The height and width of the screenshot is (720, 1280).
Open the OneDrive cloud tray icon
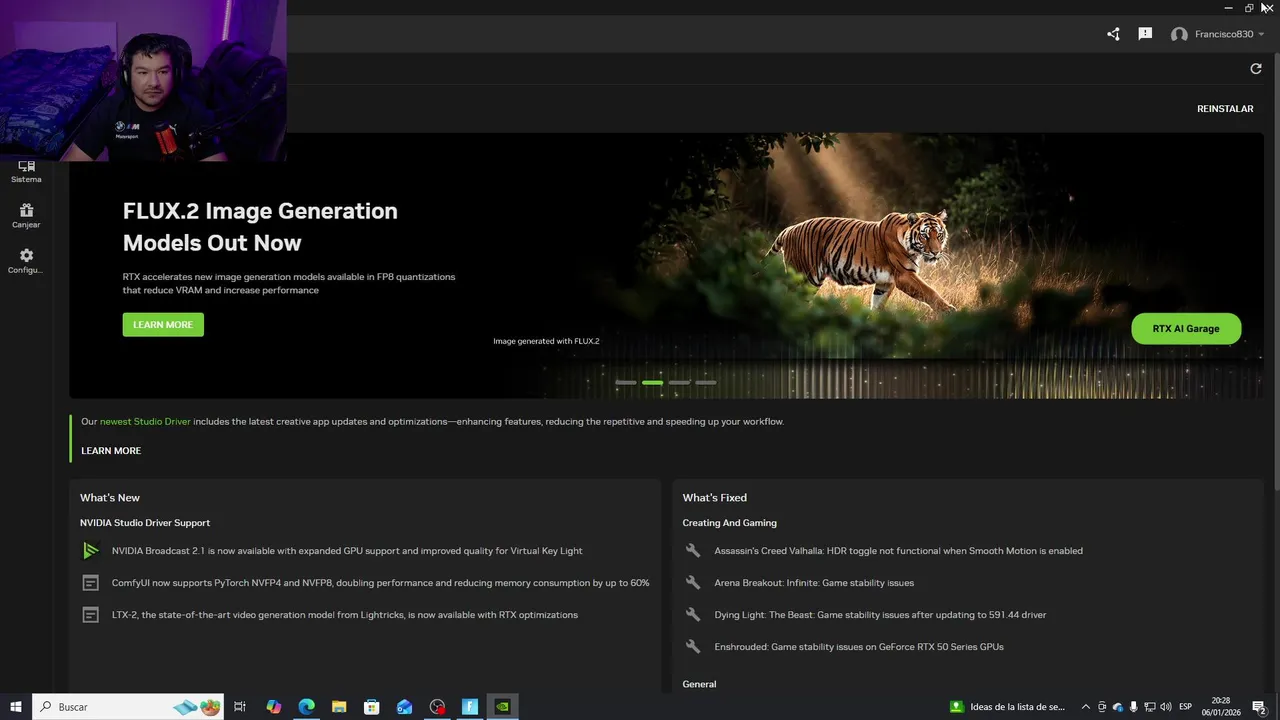pos(1118,707)
